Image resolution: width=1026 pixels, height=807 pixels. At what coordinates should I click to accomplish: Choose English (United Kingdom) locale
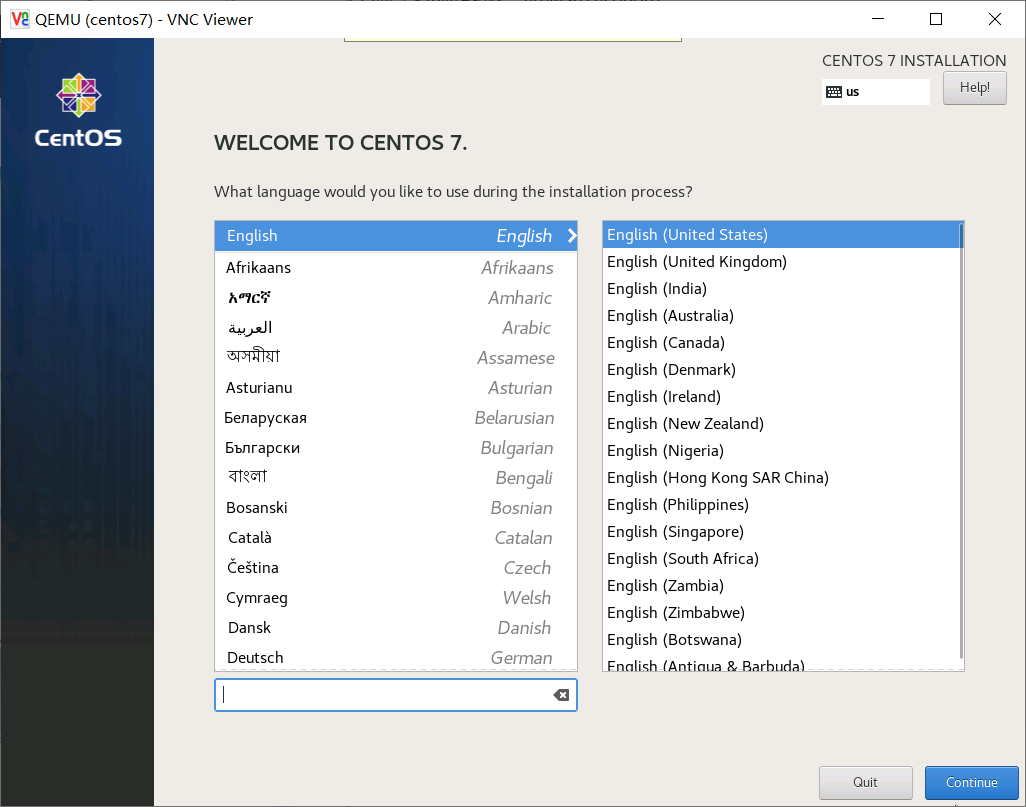[781, 262]
